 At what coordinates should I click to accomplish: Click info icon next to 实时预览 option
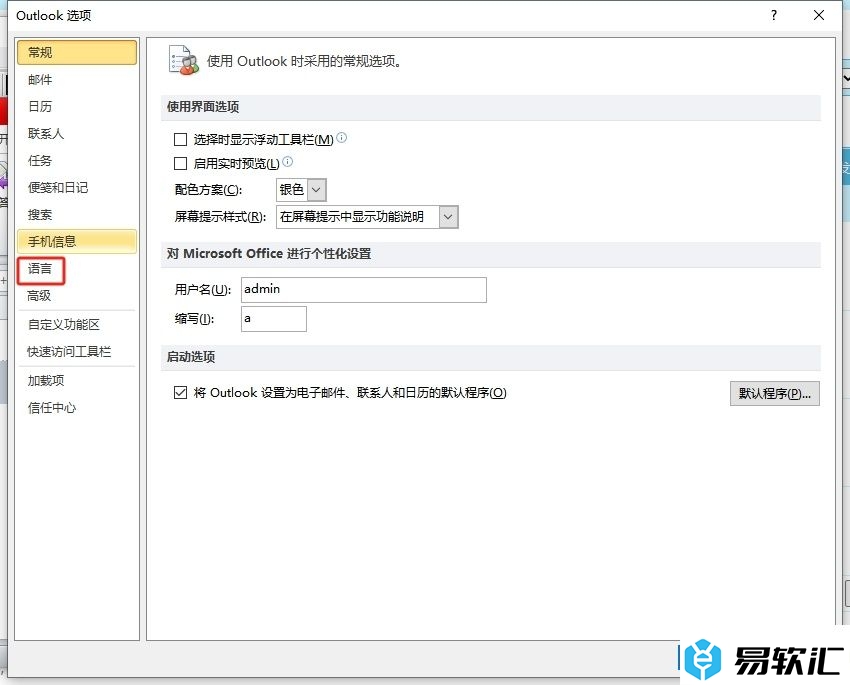[287, 161]
